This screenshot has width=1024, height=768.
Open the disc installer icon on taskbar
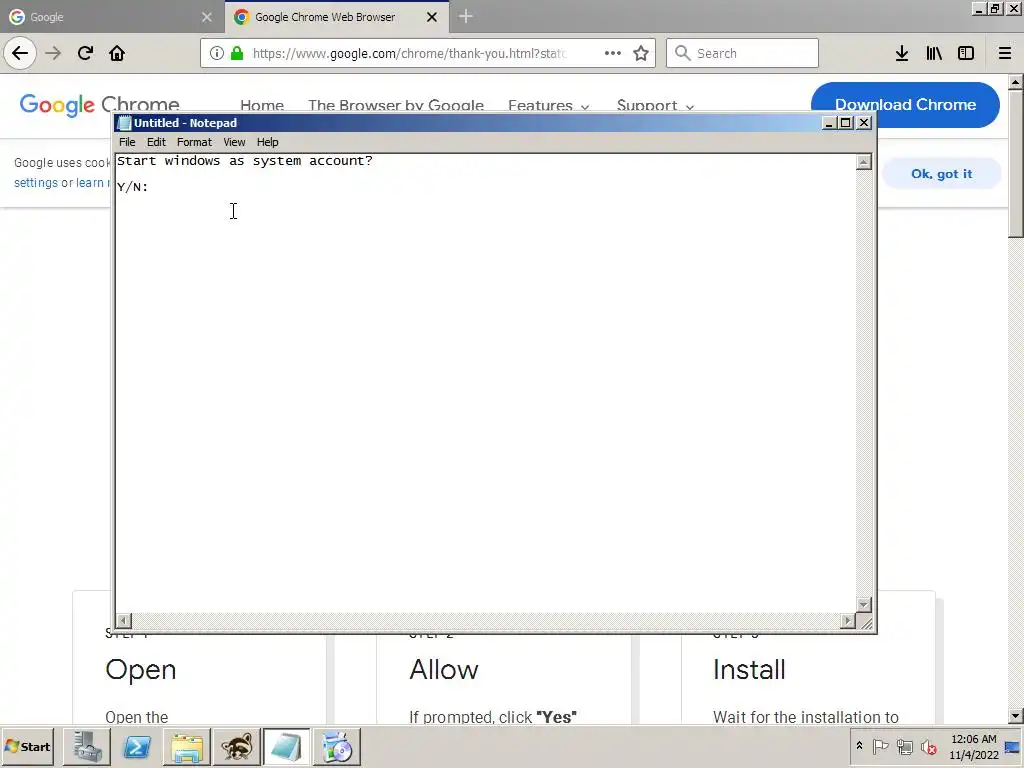pyautogui.click(x=337, y=746)
